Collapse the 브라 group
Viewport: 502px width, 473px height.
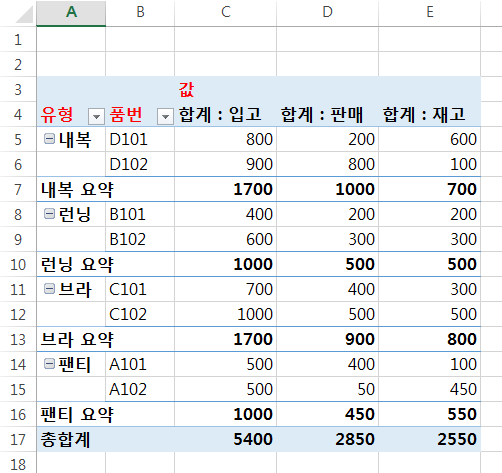point(49,288)
